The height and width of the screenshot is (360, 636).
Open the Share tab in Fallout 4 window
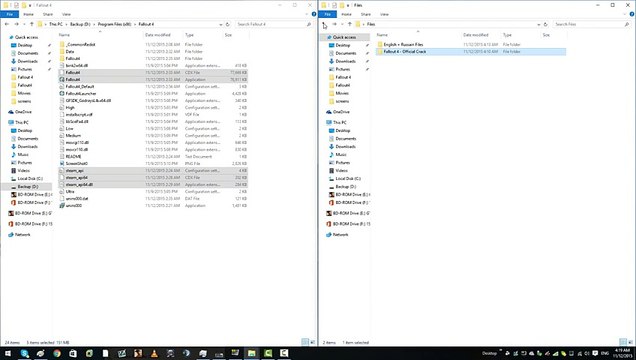pyautogui.click(x=48, y=14)
